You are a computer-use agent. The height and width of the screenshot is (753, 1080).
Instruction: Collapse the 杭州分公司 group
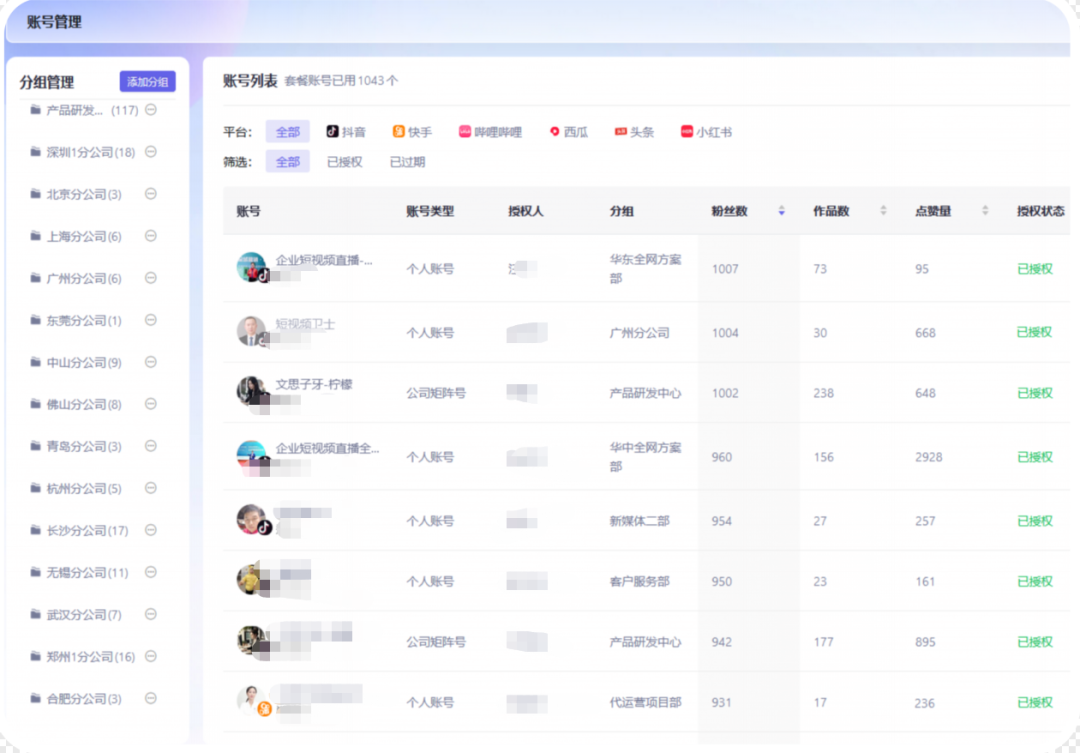152,488
